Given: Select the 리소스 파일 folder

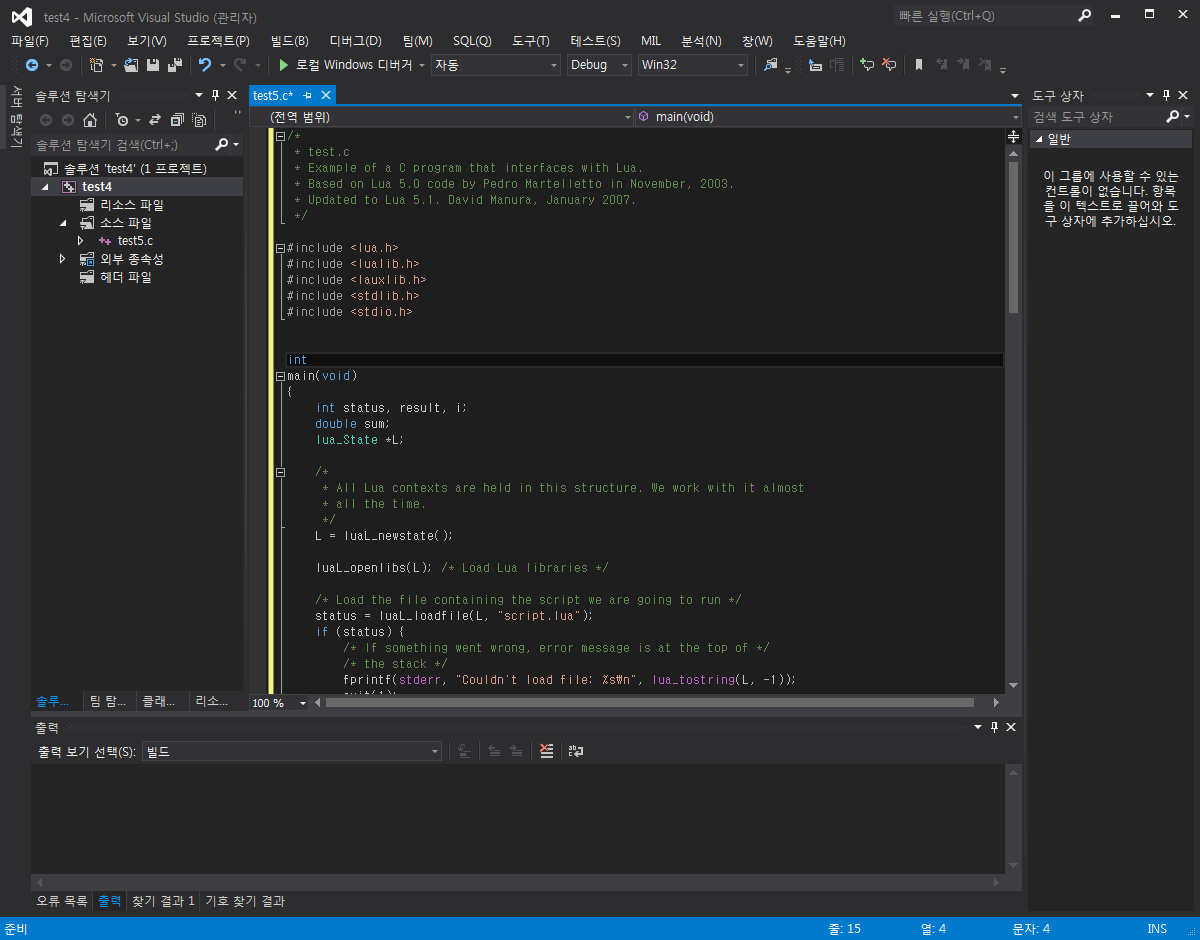Looking at the screenshot, I should coord(131,205).
